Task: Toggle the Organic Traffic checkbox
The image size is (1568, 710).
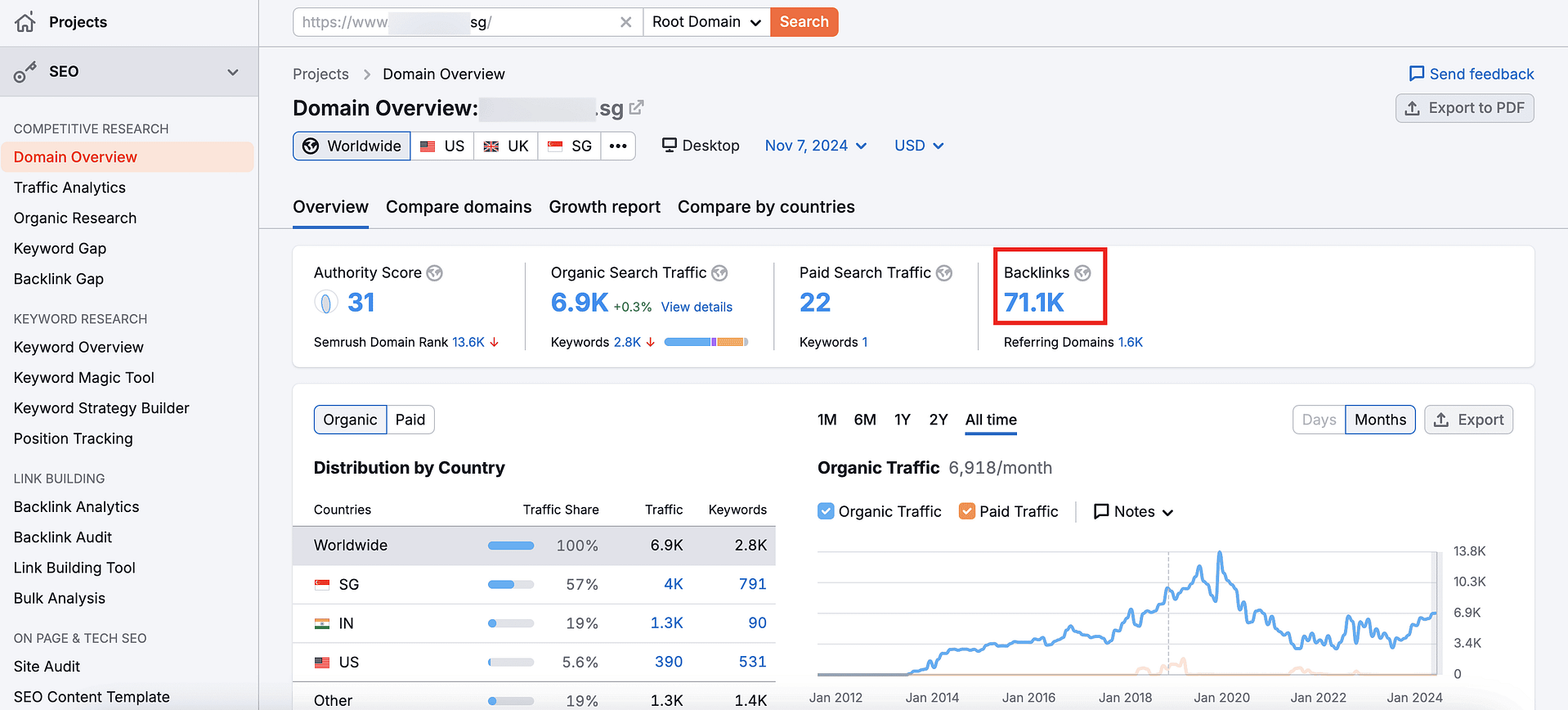Action: (826, 511)
